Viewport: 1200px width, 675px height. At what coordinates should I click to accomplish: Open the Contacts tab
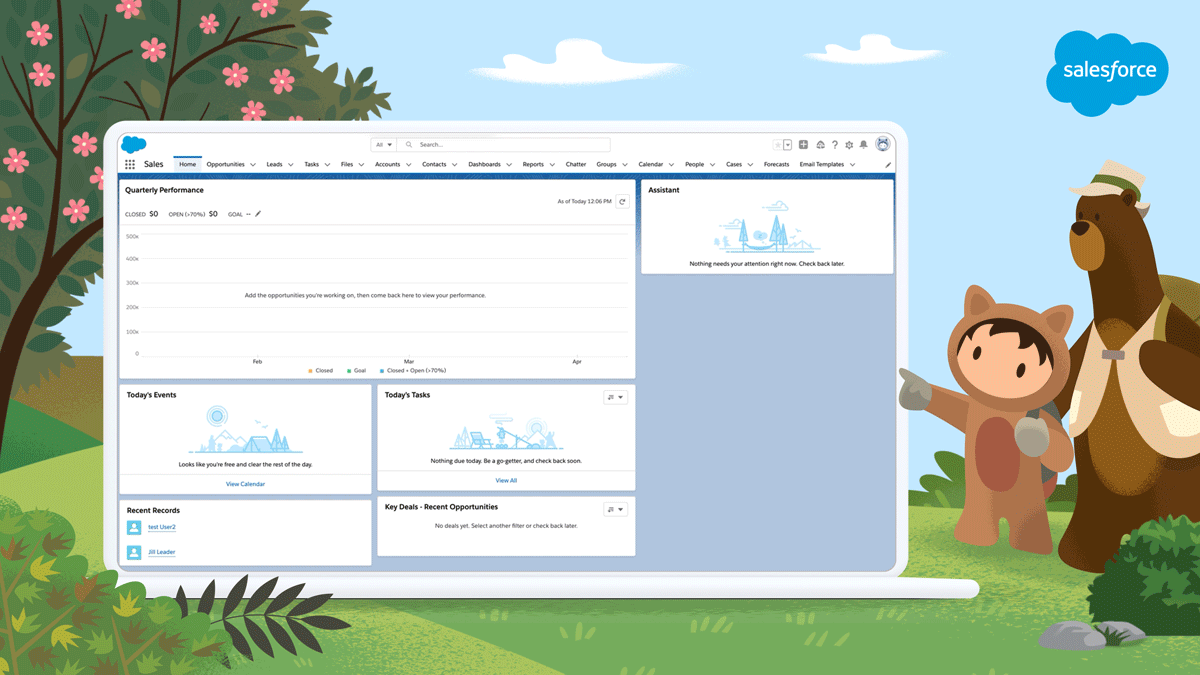point(434,164)
